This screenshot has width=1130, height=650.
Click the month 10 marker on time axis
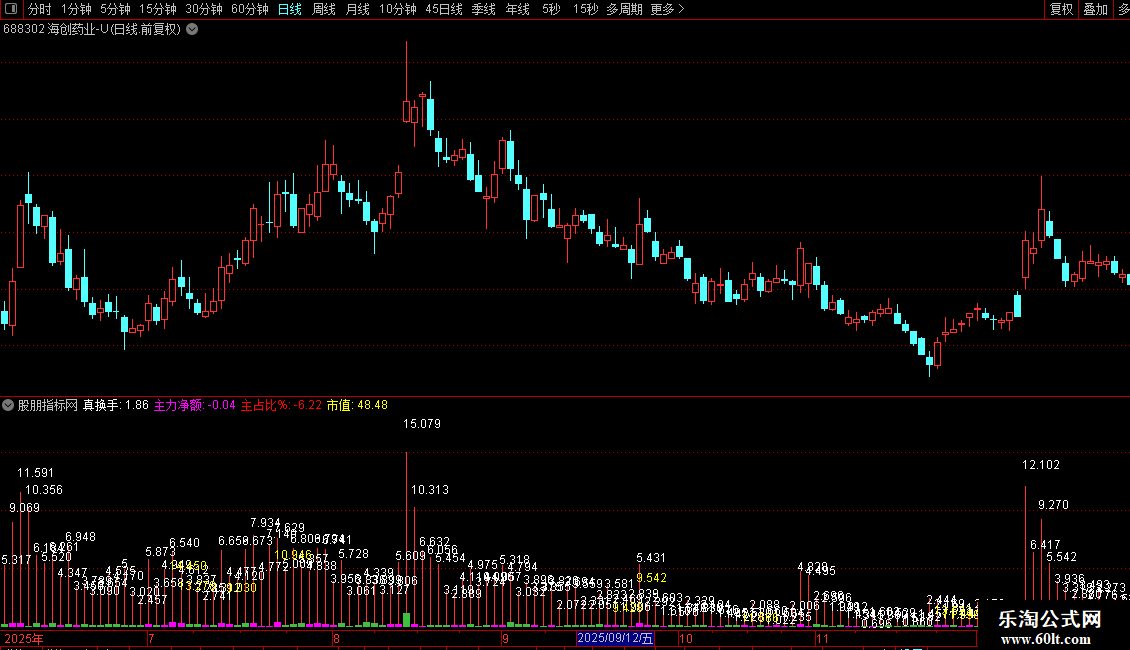click(x=685, y=638)
